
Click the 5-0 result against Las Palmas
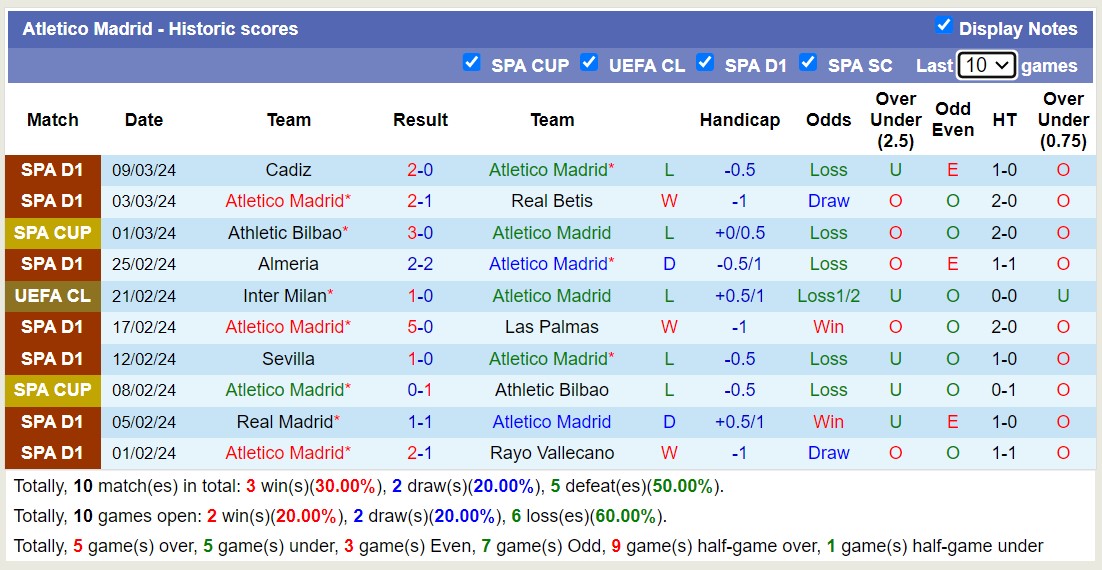420,327
